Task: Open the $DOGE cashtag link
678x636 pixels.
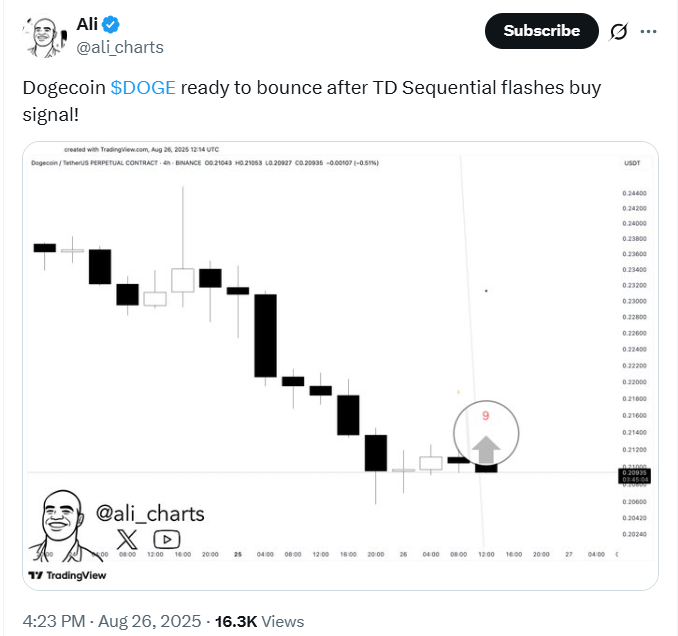Action: click(143, 87)
